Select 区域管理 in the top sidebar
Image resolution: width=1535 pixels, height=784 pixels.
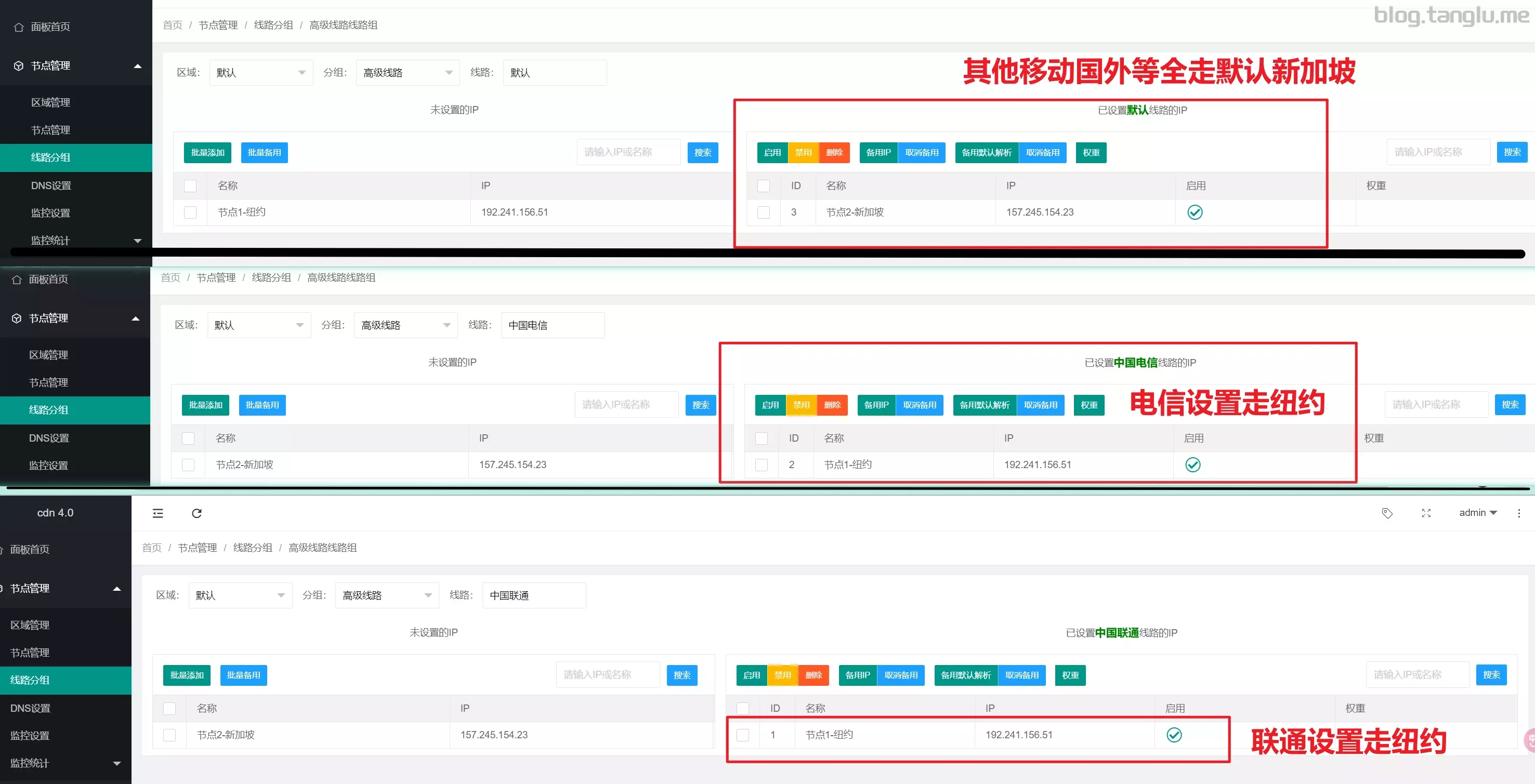50,102
